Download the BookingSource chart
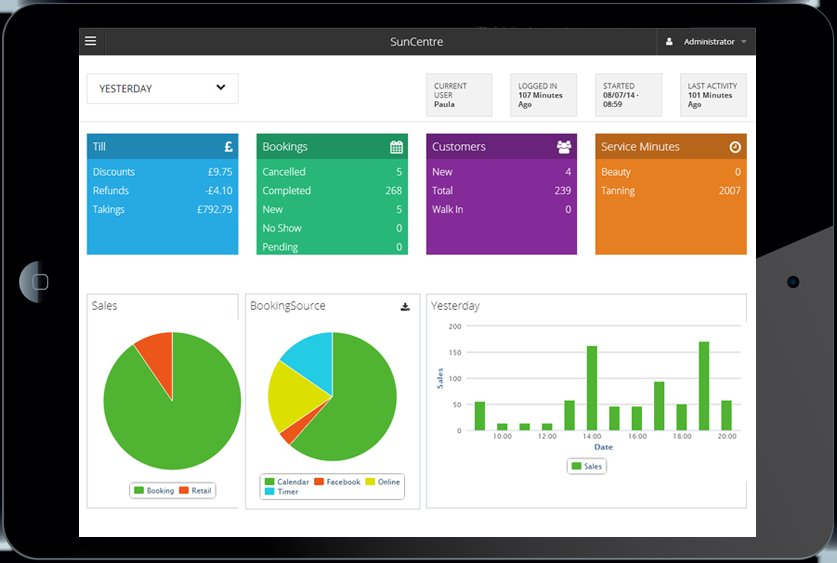837x563 pixels. 405,306
